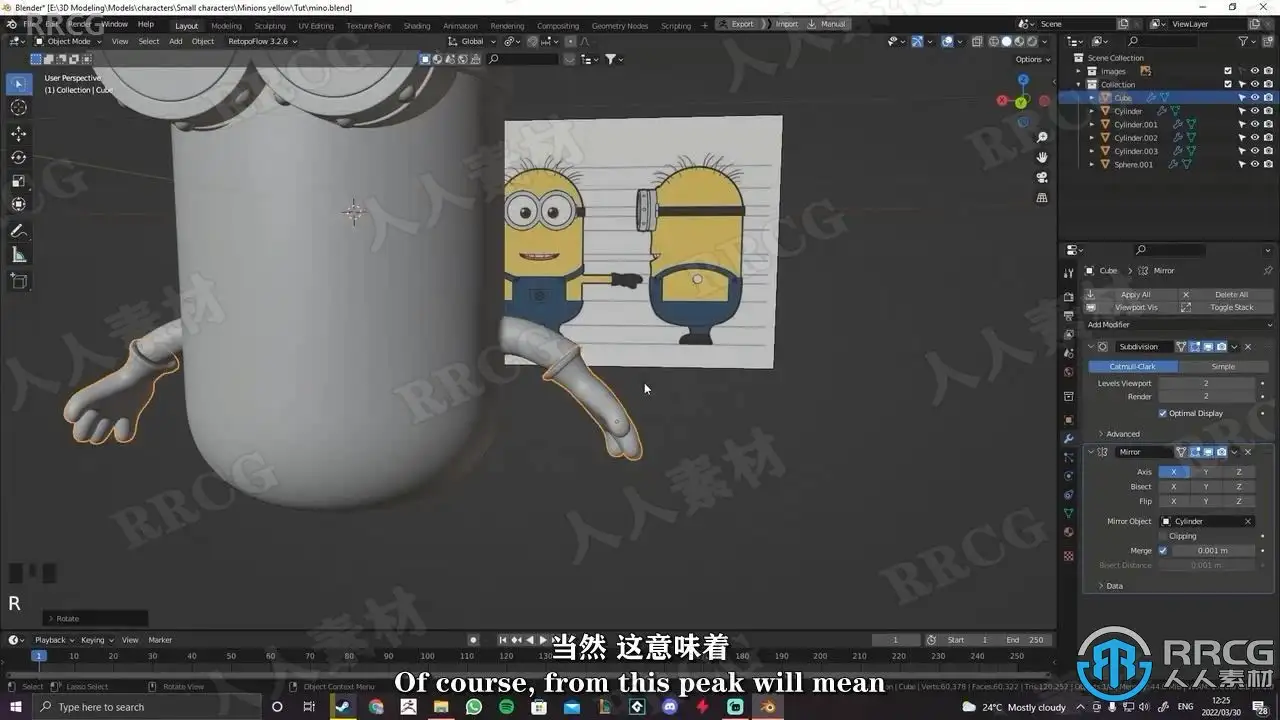Remove the Mirror modifier with its X
The height and width of the screenshot is (720, 1280).
coord(1247,452)
